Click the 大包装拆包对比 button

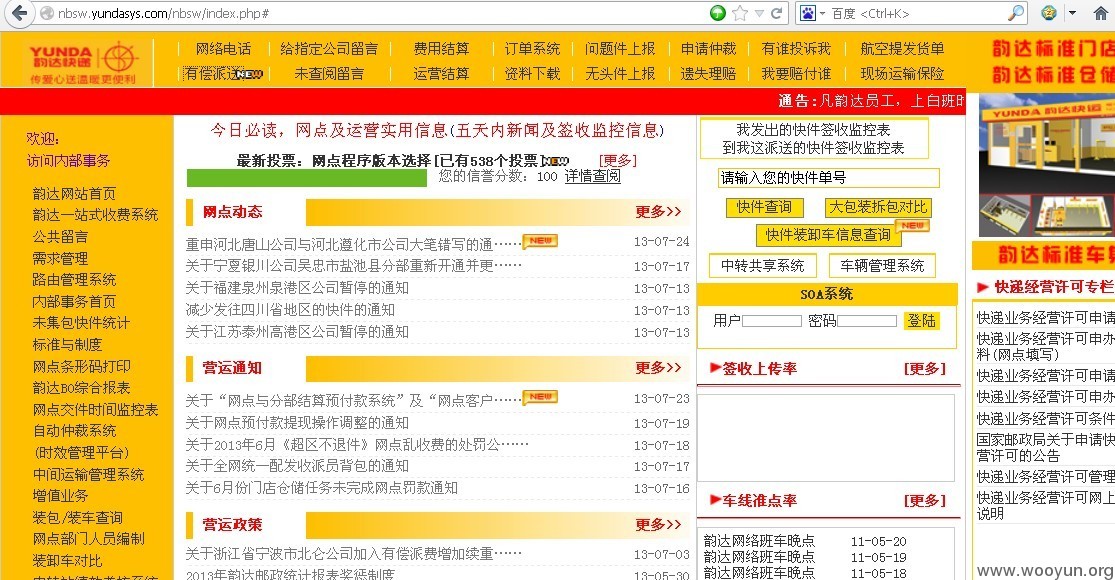(x=878, y=207)
